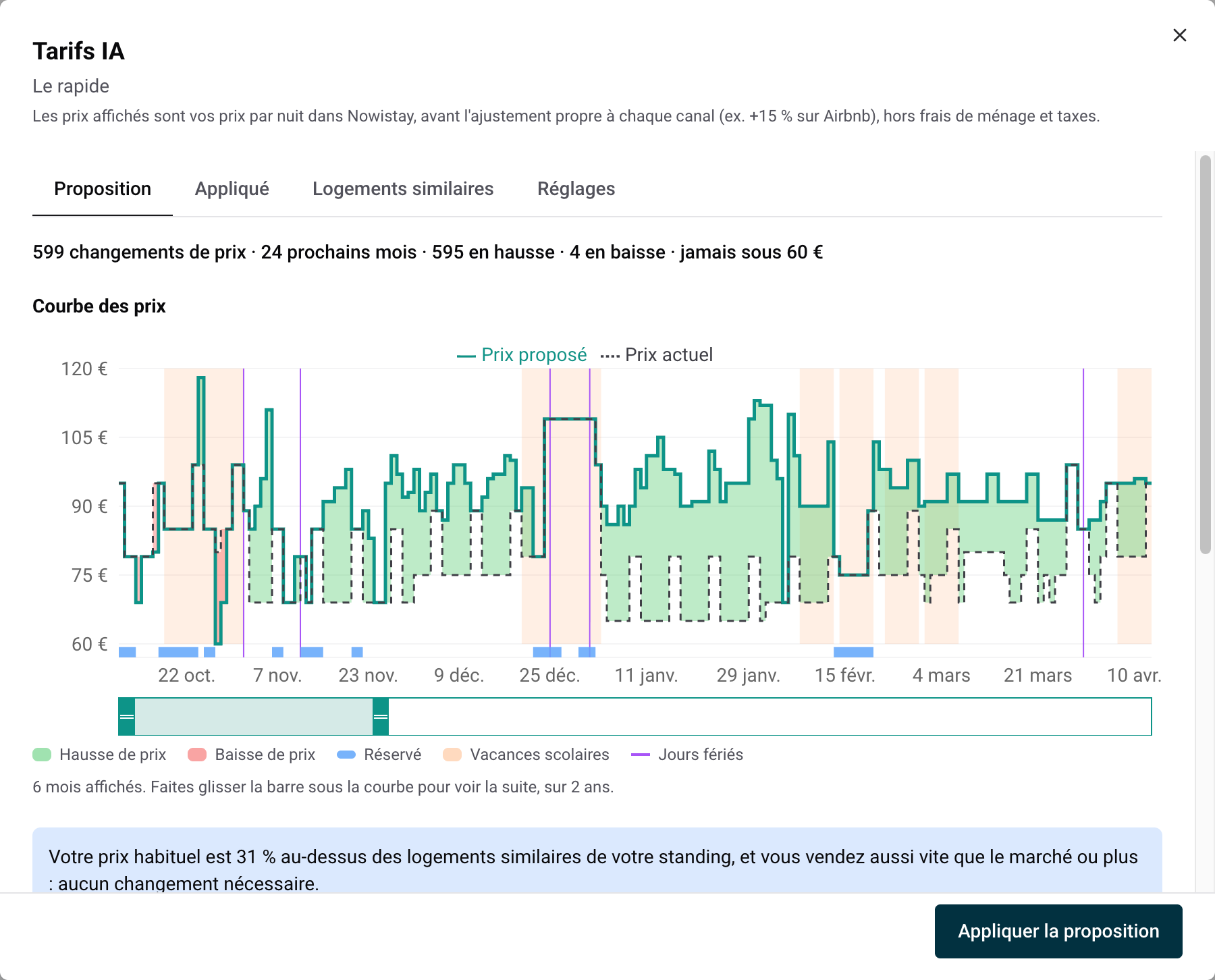Click the 23 nov. date label
The image size is (1215, 980).
[x=368, y=676]
